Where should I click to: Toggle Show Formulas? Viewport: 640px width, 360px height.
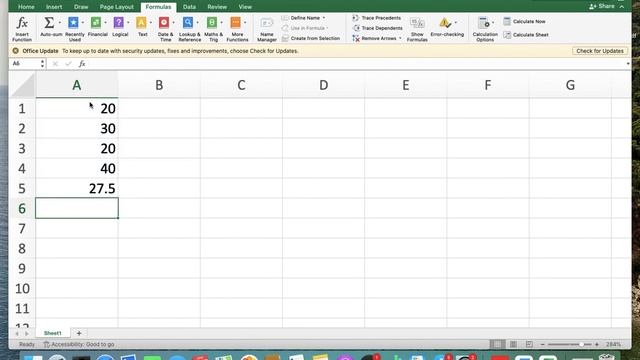coord(417,29)
